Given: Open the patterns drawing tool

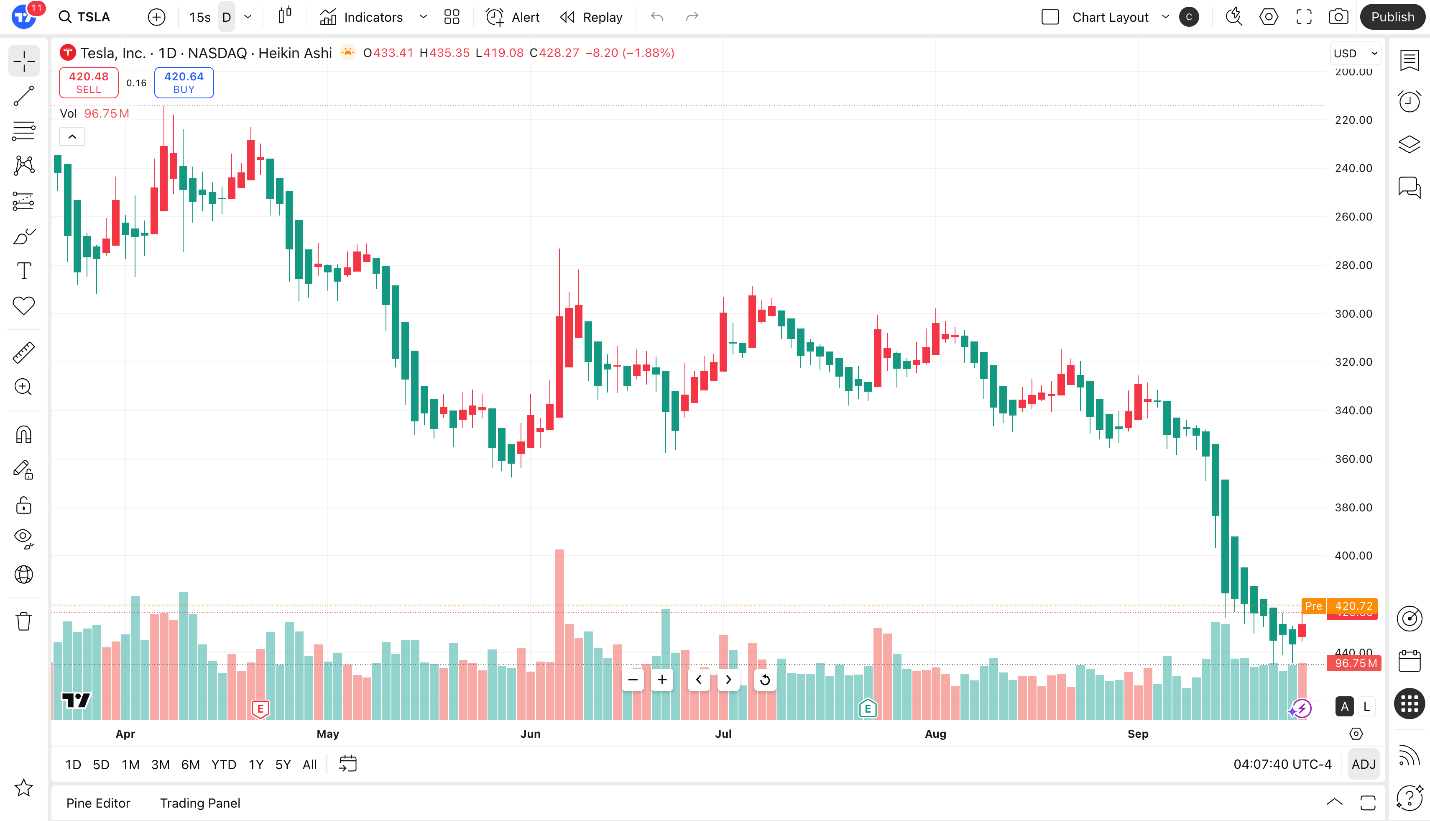Looking at the screenshot, I should 24,166.
